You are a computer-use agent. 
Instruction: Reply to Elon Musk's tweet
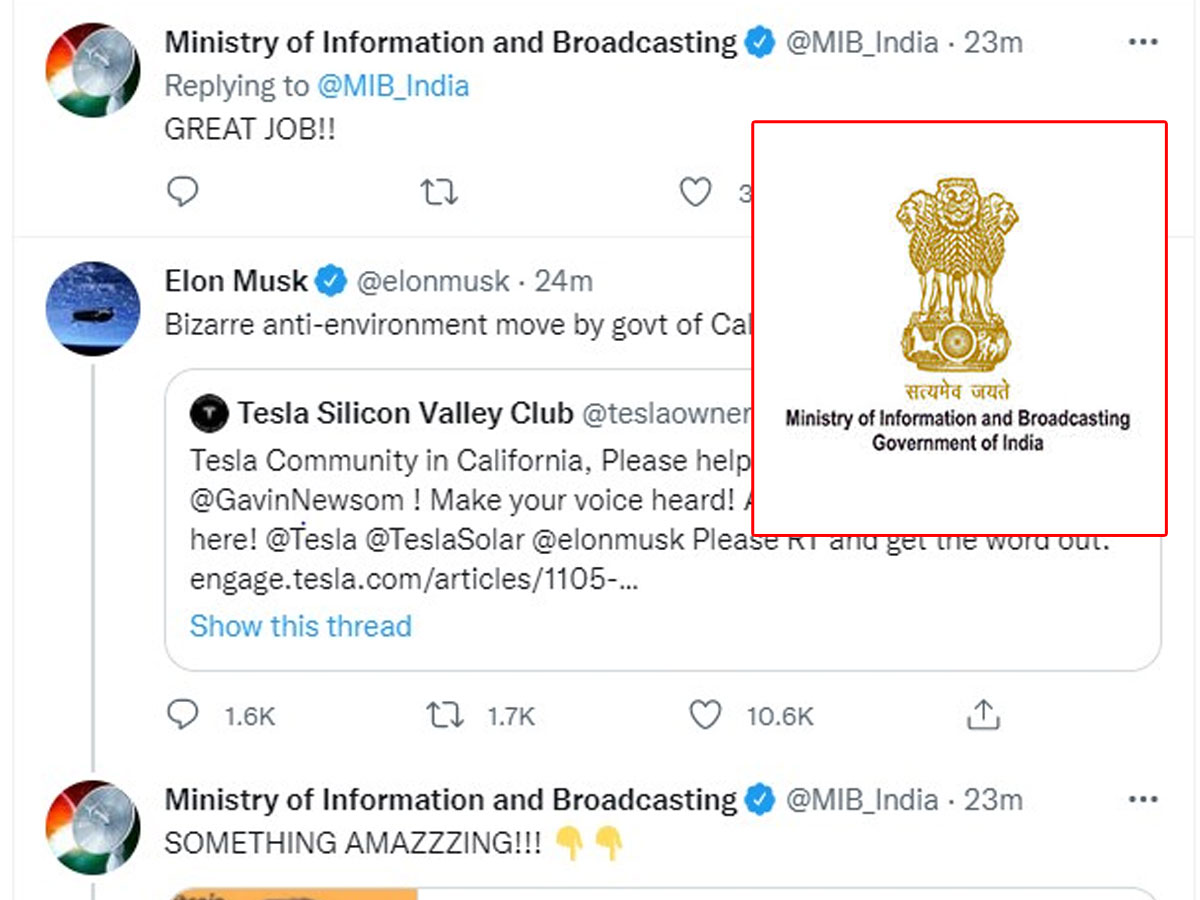pos(183,714)
